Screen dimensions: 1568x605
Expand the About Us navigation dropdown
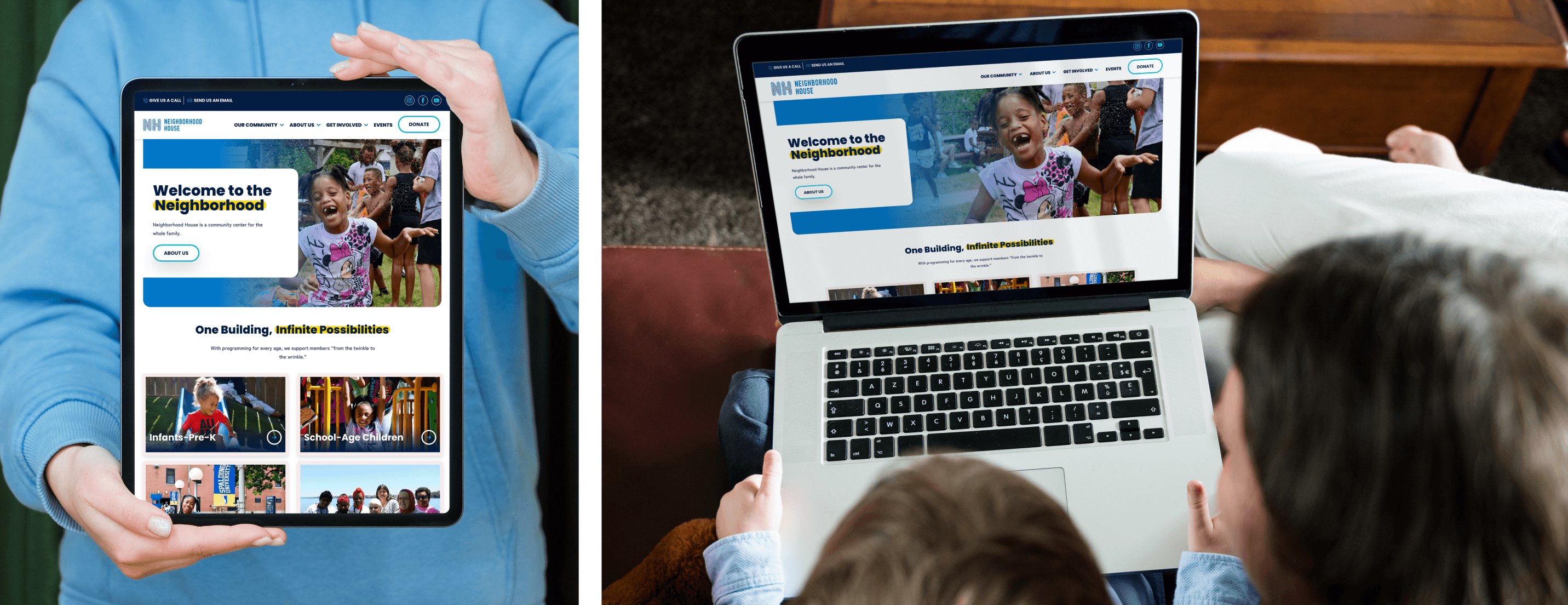300,124
